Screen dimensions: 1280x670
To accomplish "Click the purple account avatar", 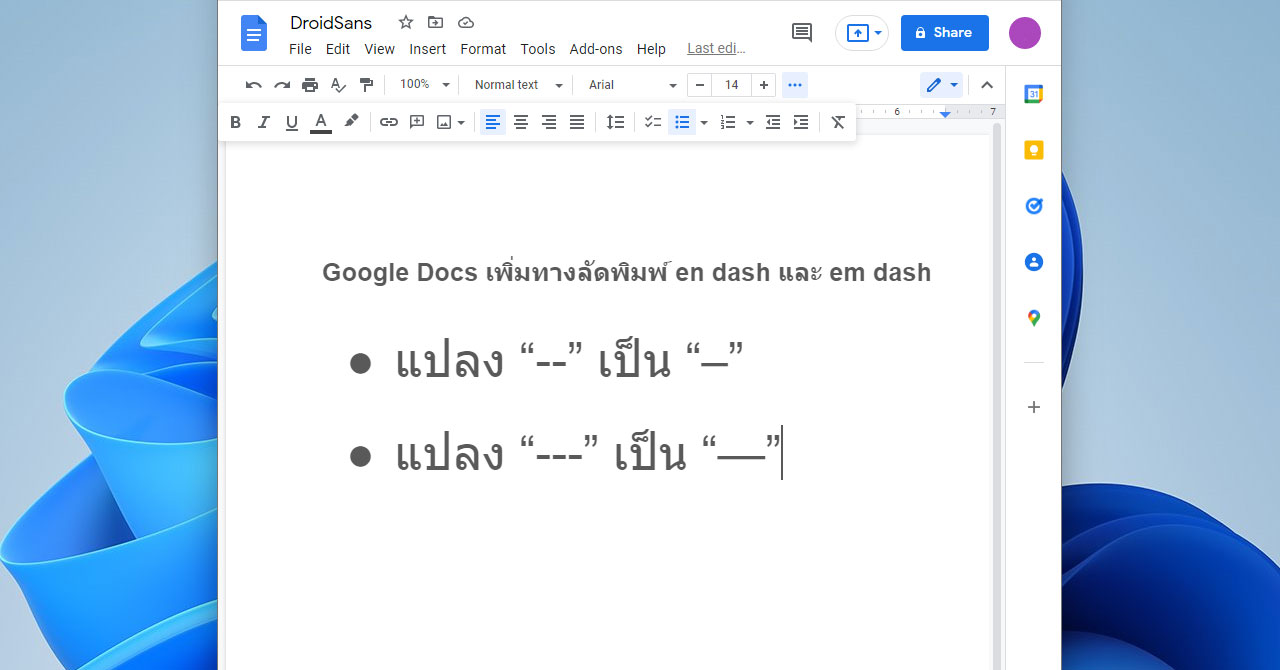I will (1025, 33).
